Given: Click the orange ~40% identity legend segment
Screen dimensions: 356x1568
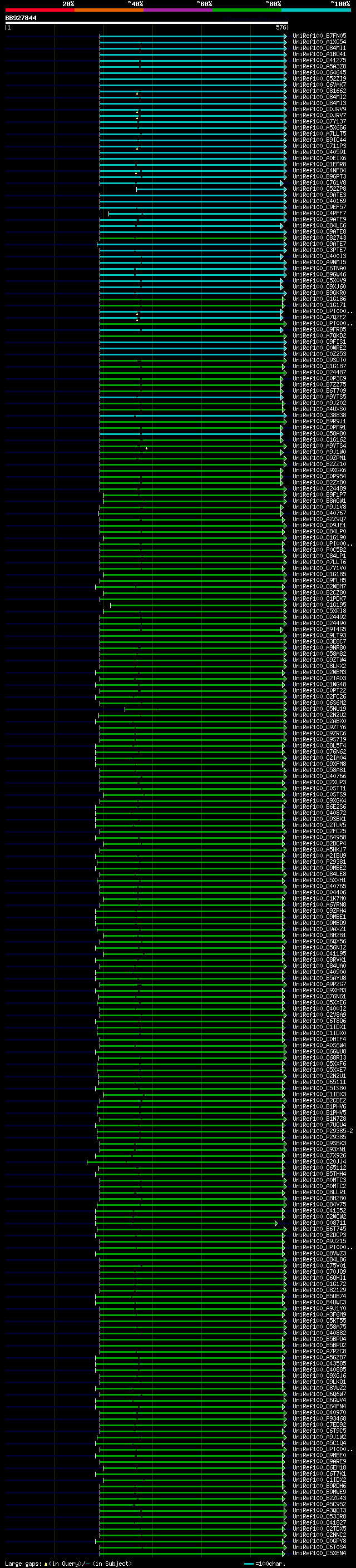Looking at the screenshot, I should point(109,11).
